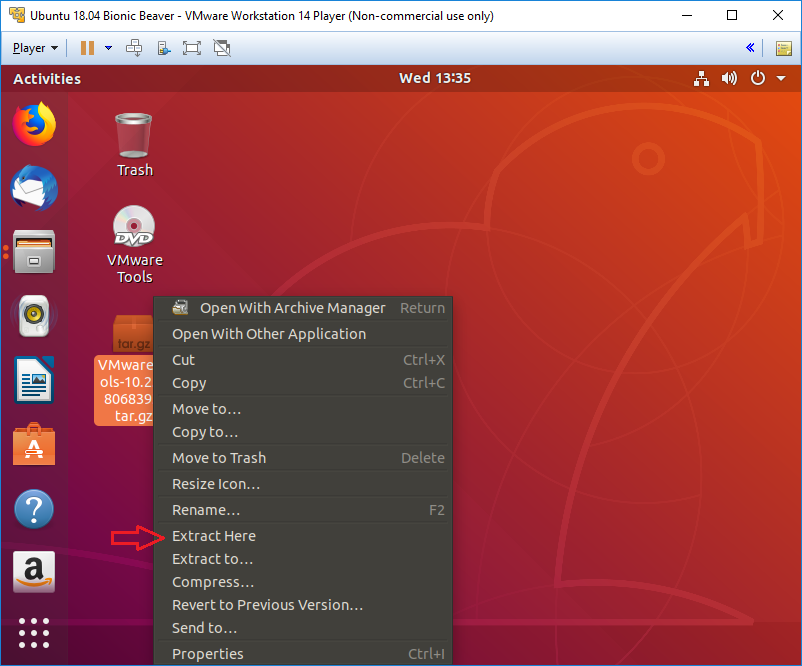Open the Activities overview
Viewport: 802px width, 666px height.
[47, 79]
